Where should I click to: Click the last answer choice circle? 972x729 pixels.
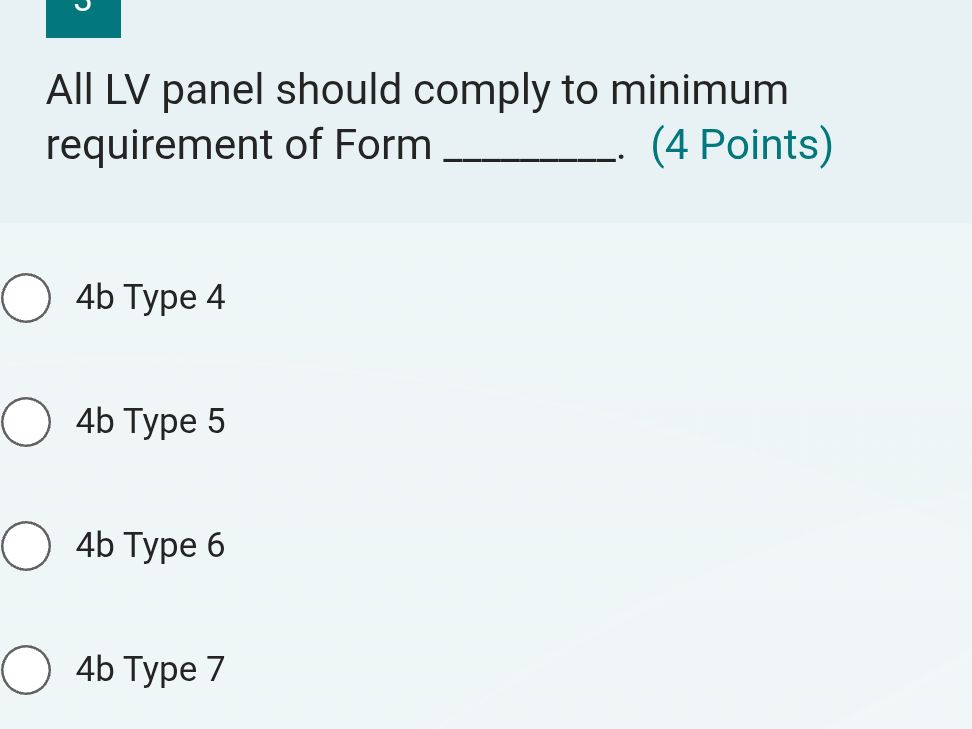coord(26,669)
